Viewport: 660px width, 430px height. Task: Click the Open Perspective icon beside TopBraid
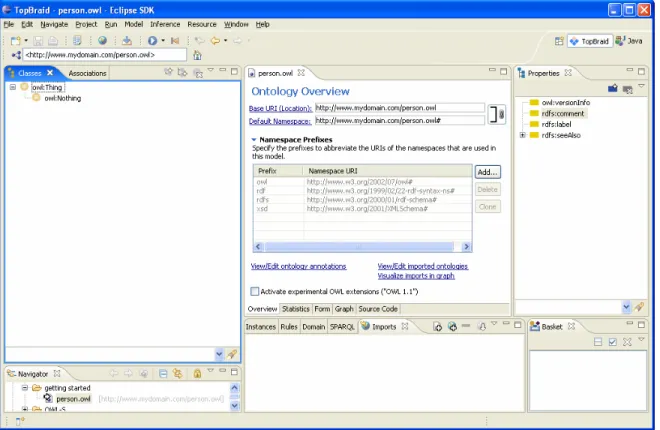pyautogui.click(x=559, y=41)
